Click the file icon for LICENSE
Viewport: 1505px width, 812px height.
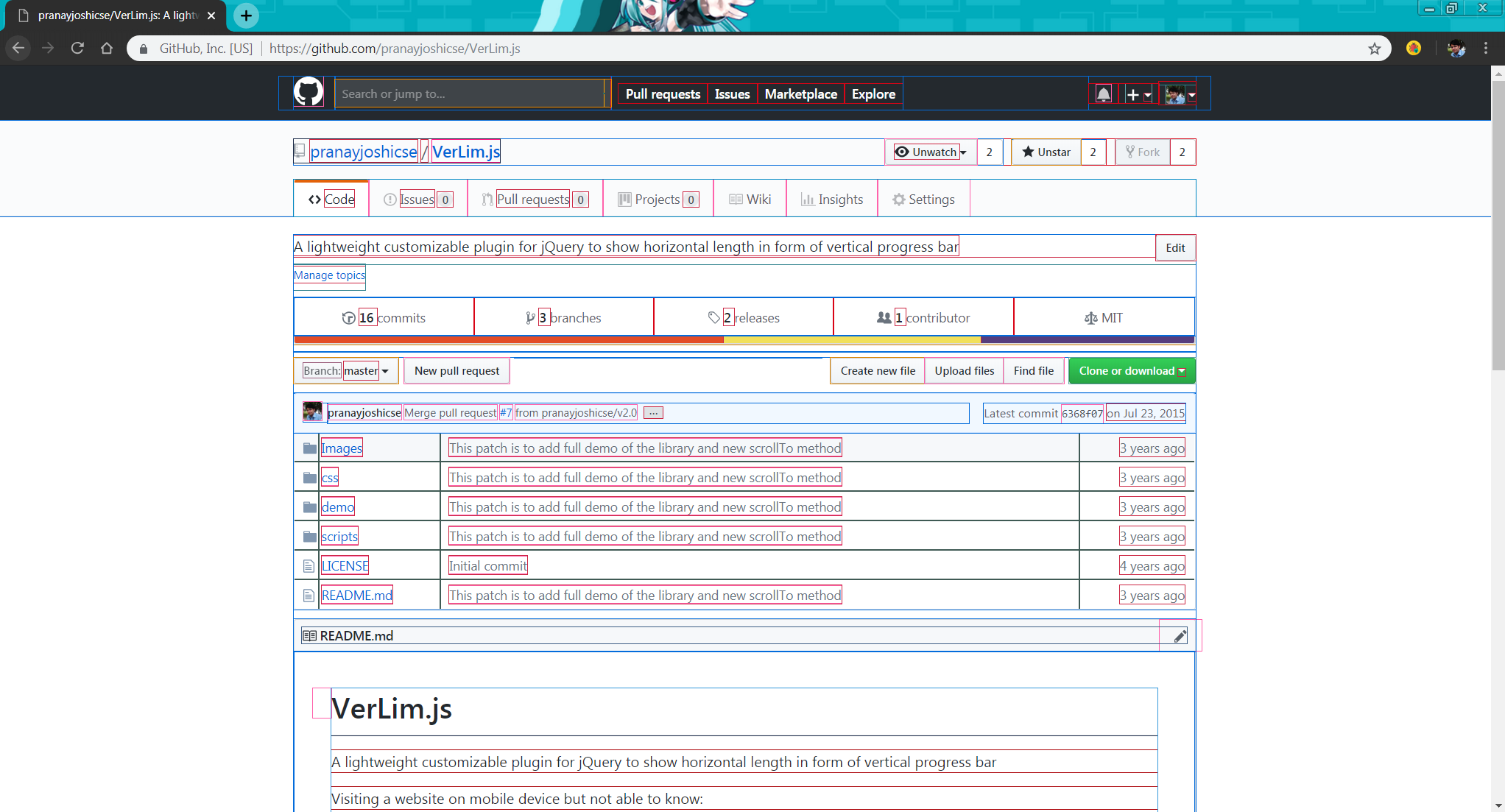[309, 566]
